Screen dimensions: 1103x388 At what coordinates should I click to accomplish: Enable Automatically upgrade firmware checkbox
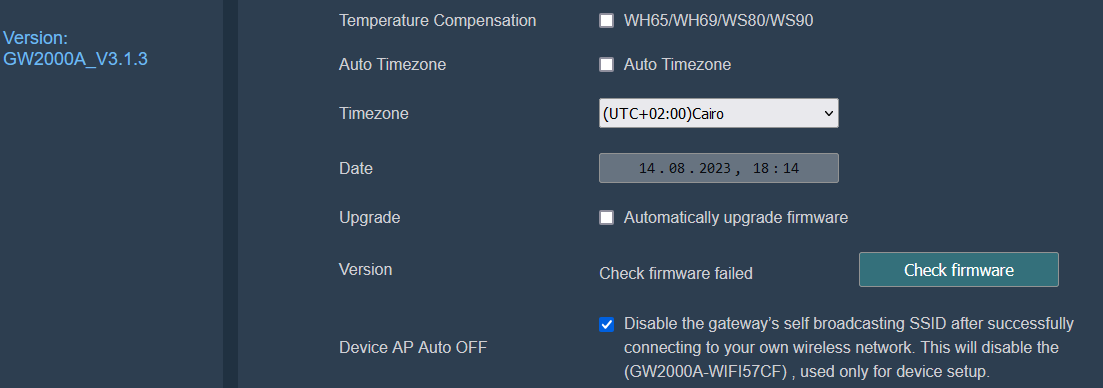point(606,217)
